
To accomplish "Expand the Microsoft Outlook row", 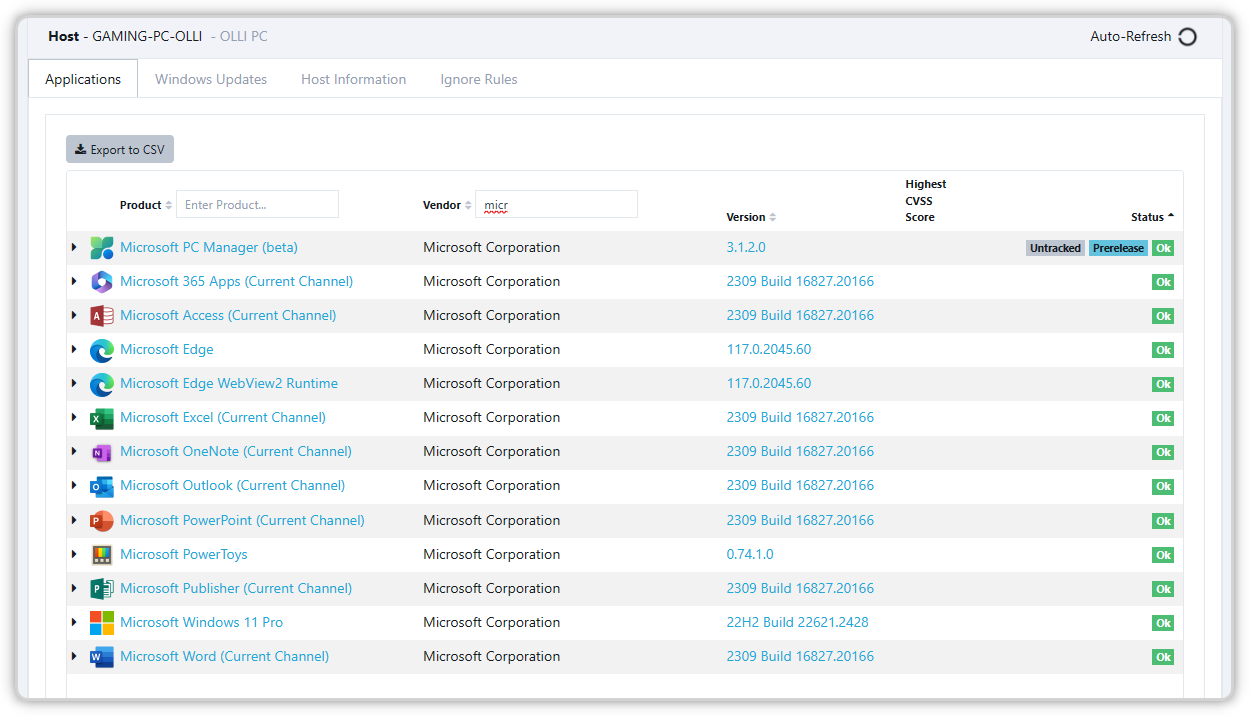I will click(x=74, y=485).
